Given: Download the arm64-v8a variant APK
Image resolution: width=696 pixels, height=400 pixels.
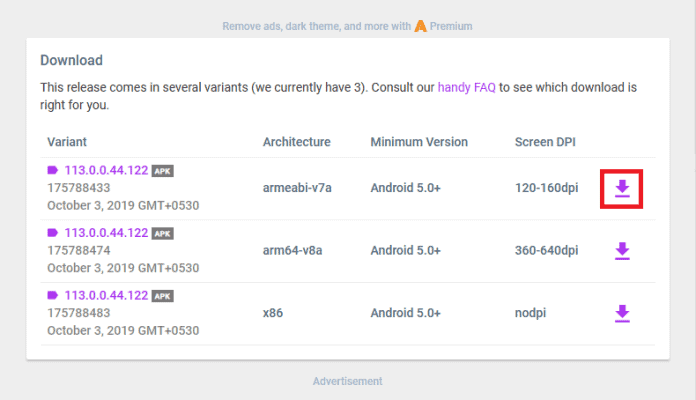Looking at the screenshot, I should coord(622,251).
